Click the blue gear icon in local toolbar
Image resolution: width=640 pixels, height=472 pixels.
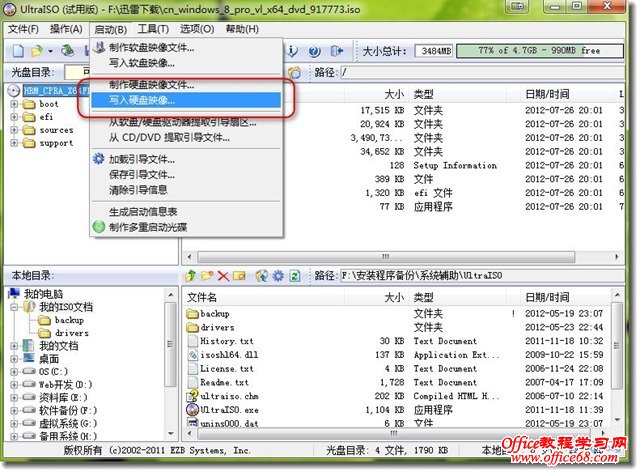tap(278, 276)
